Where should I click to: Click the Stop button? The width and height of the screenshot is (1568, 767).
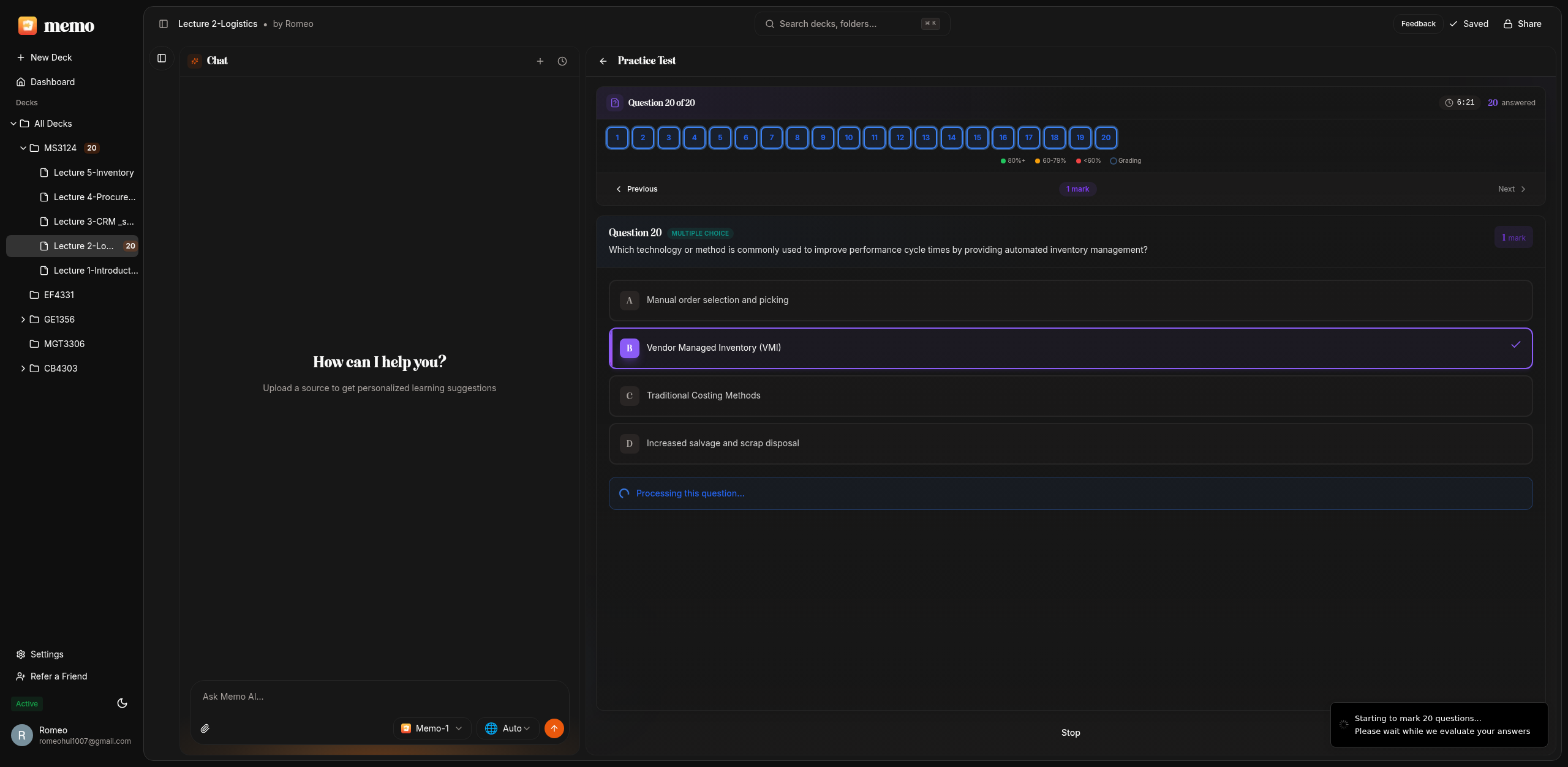1070,733
